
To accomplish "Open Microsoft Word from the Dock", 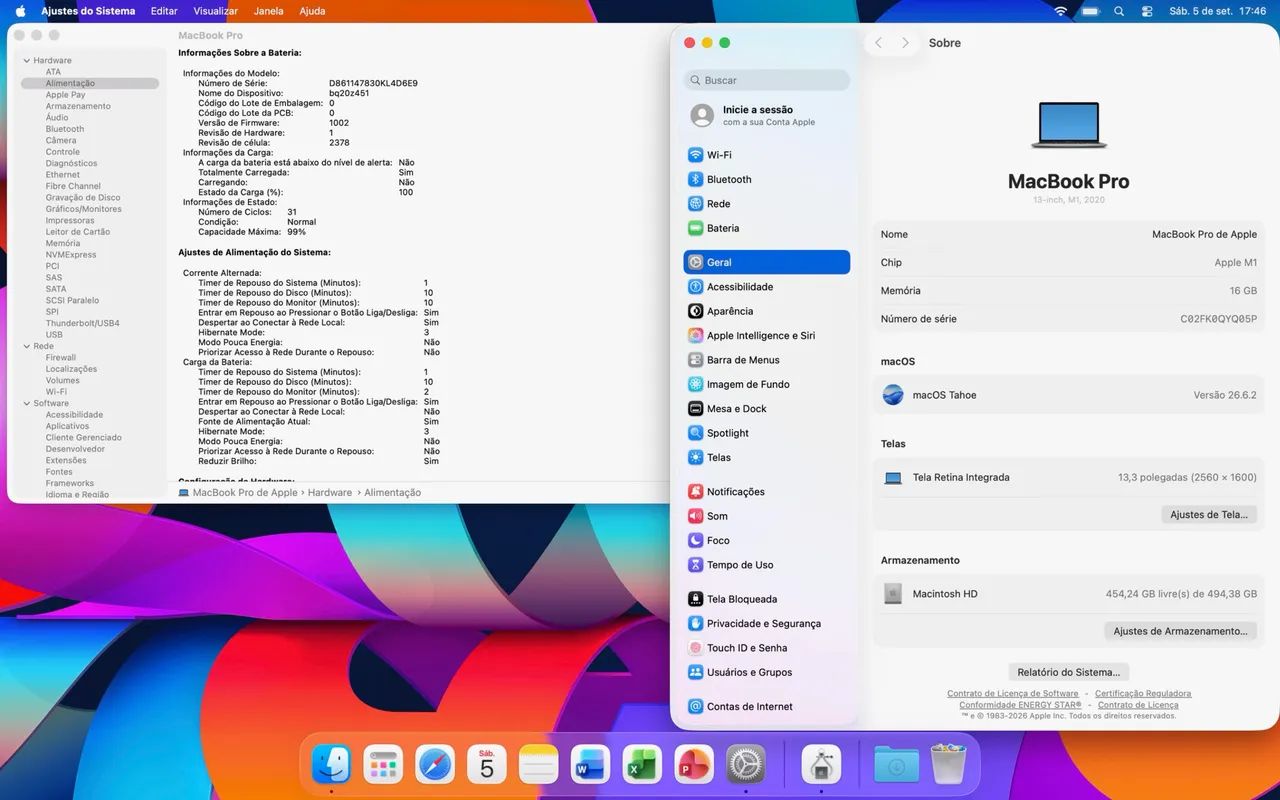I will (x=590, y=765).
